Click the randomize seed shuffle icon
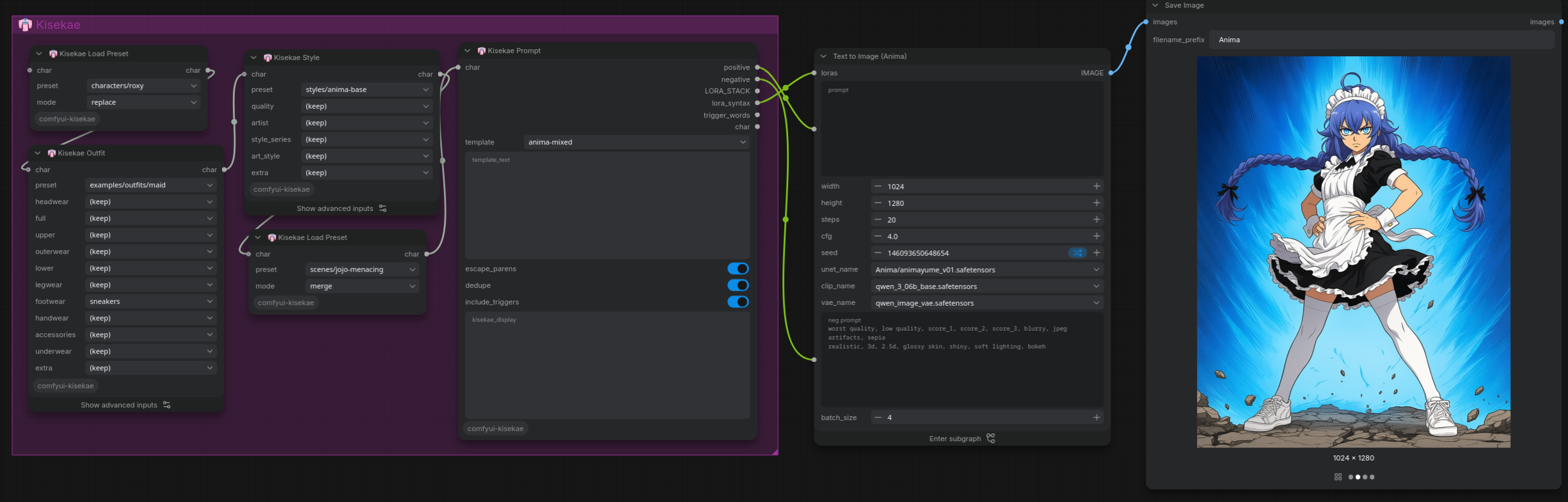Screen dimensions: 1568x502 click(1077, 253)
